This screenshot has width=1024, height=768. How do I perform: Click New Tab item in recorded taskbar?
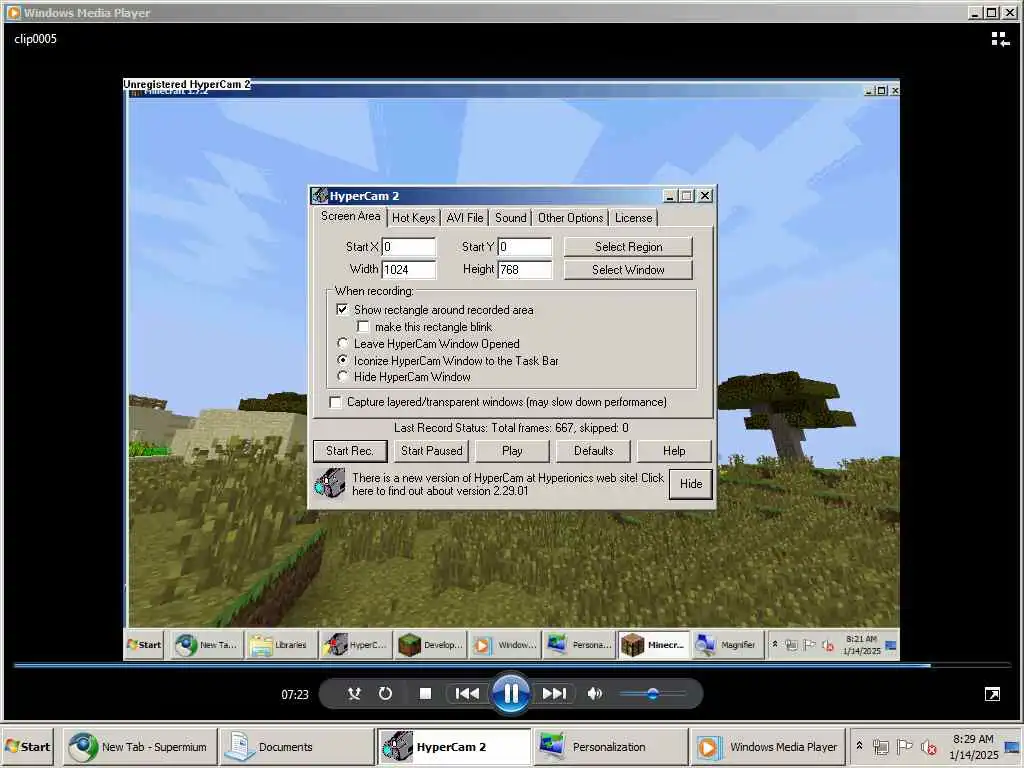[x=207, y=645]
